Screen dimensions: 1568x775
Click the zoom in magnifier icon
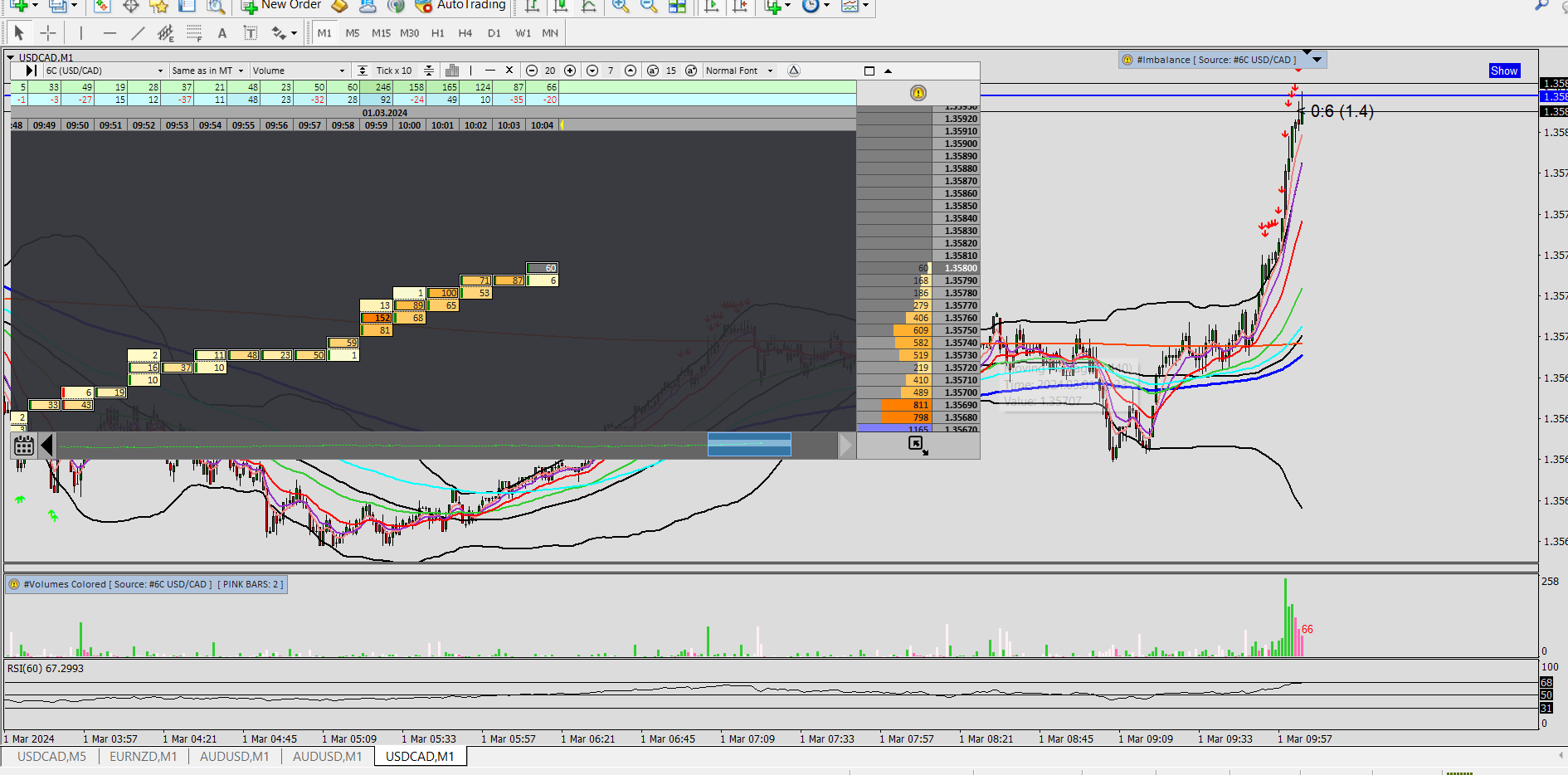pos(620,6)
